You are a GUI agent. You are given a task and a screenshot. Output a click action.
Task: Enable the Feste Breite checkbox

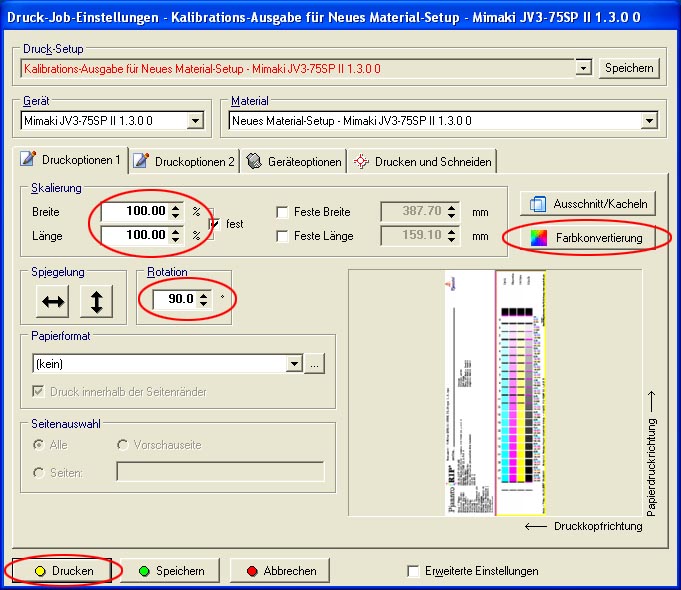pyautogui.click(x=283, y=212)
